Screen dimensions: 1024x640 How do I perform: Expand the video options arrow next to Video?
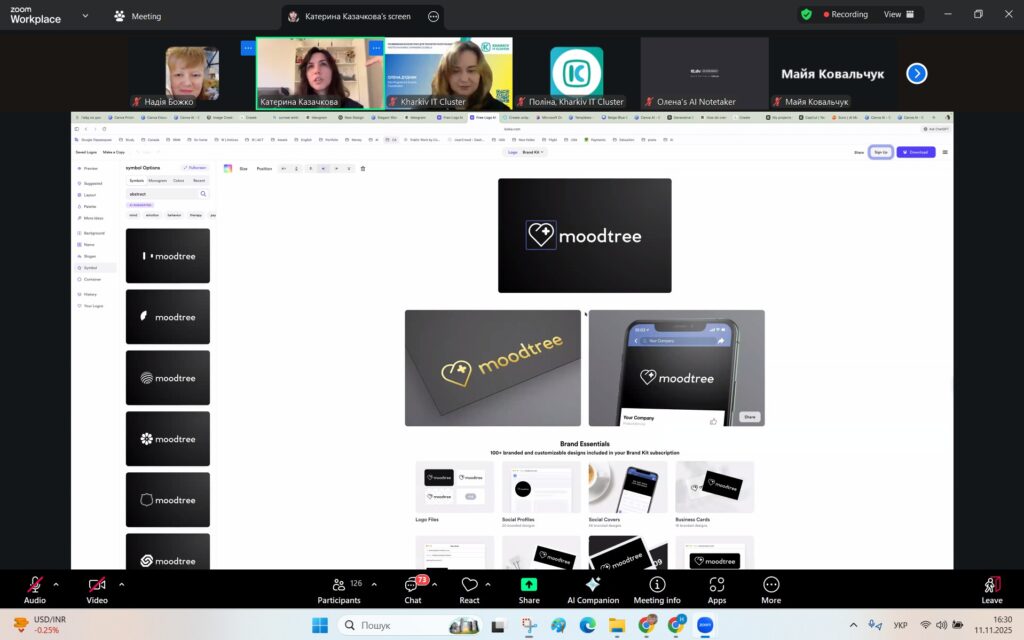click(122, 584)
